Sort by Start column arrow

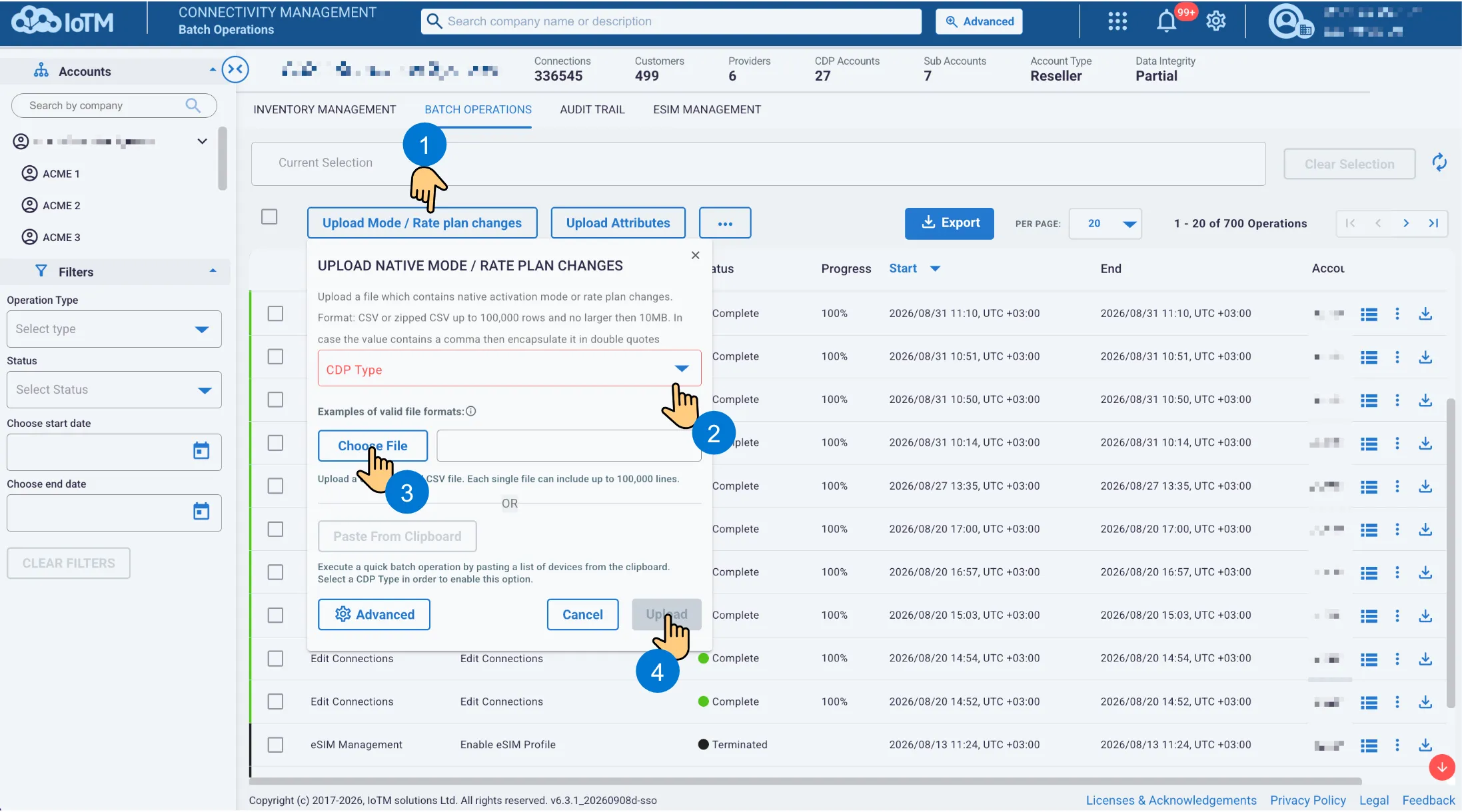click(x=935, y=268)
